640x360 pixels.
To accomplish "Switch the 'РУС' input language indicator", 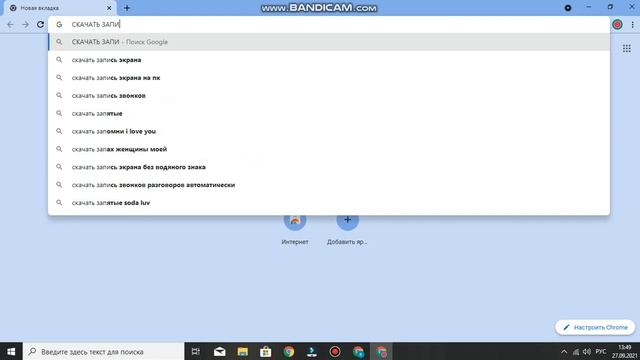I will tap(601, 351).
